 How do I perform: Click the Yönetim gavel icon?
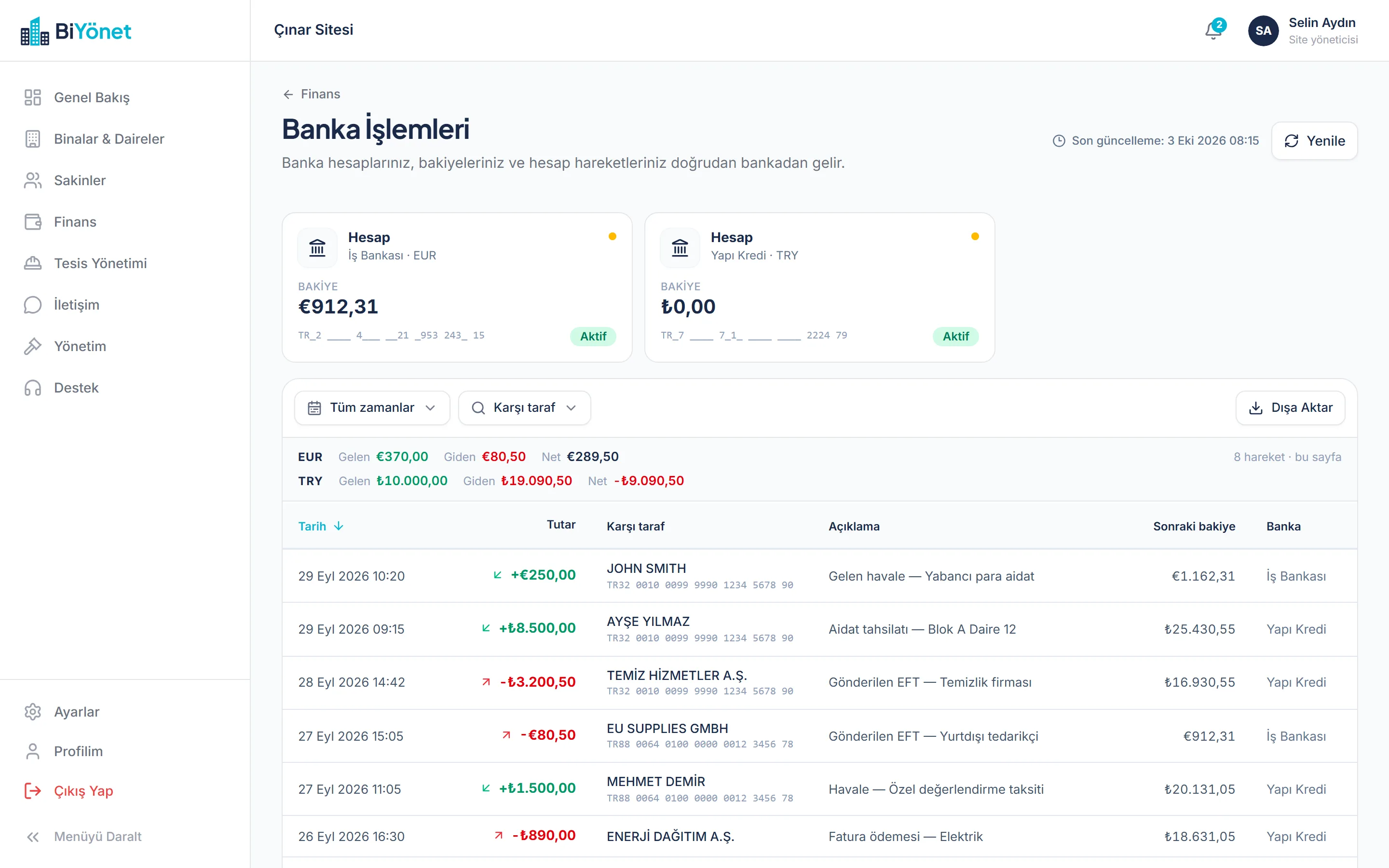(x=33, y=346)
